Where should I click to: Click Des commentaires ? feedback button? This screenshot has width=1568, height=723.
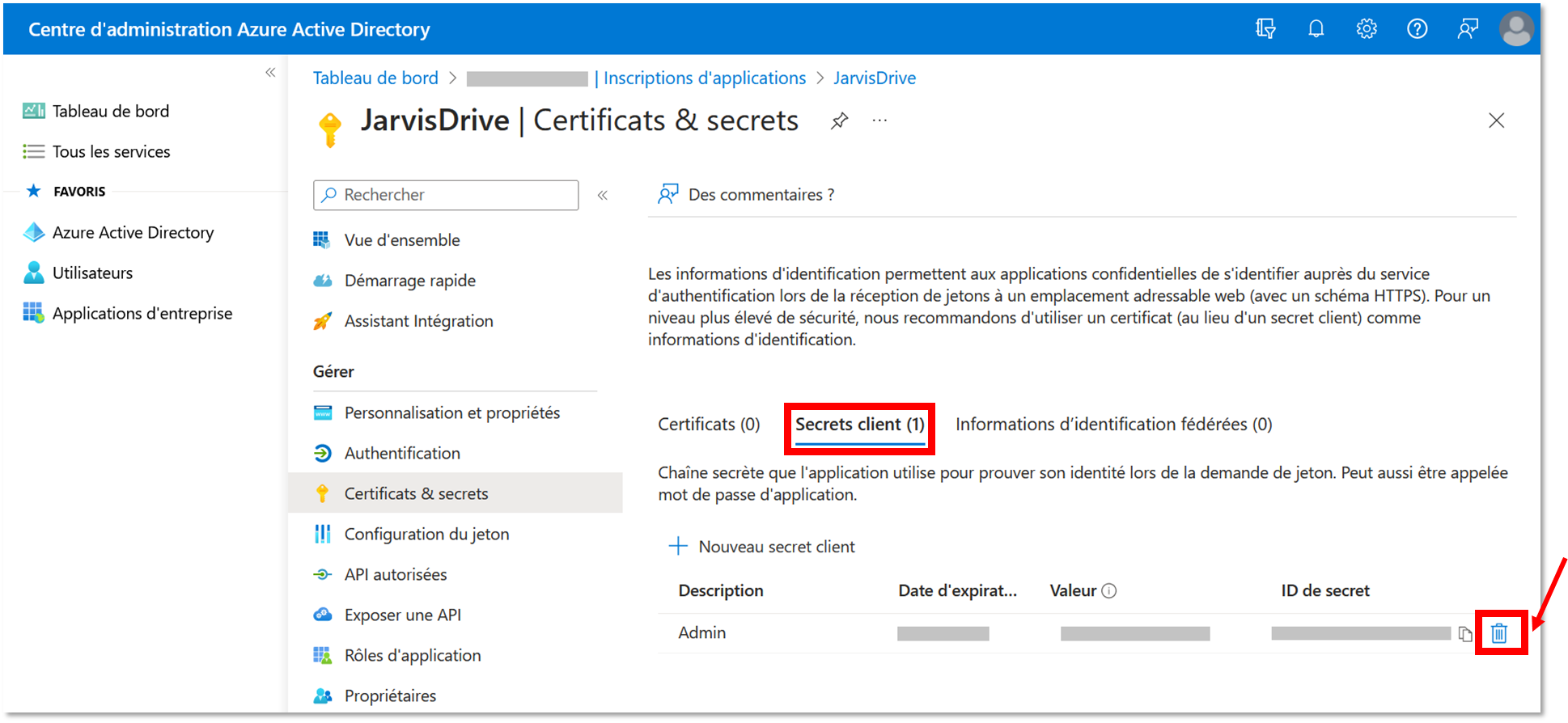click(x=746, y=195)
